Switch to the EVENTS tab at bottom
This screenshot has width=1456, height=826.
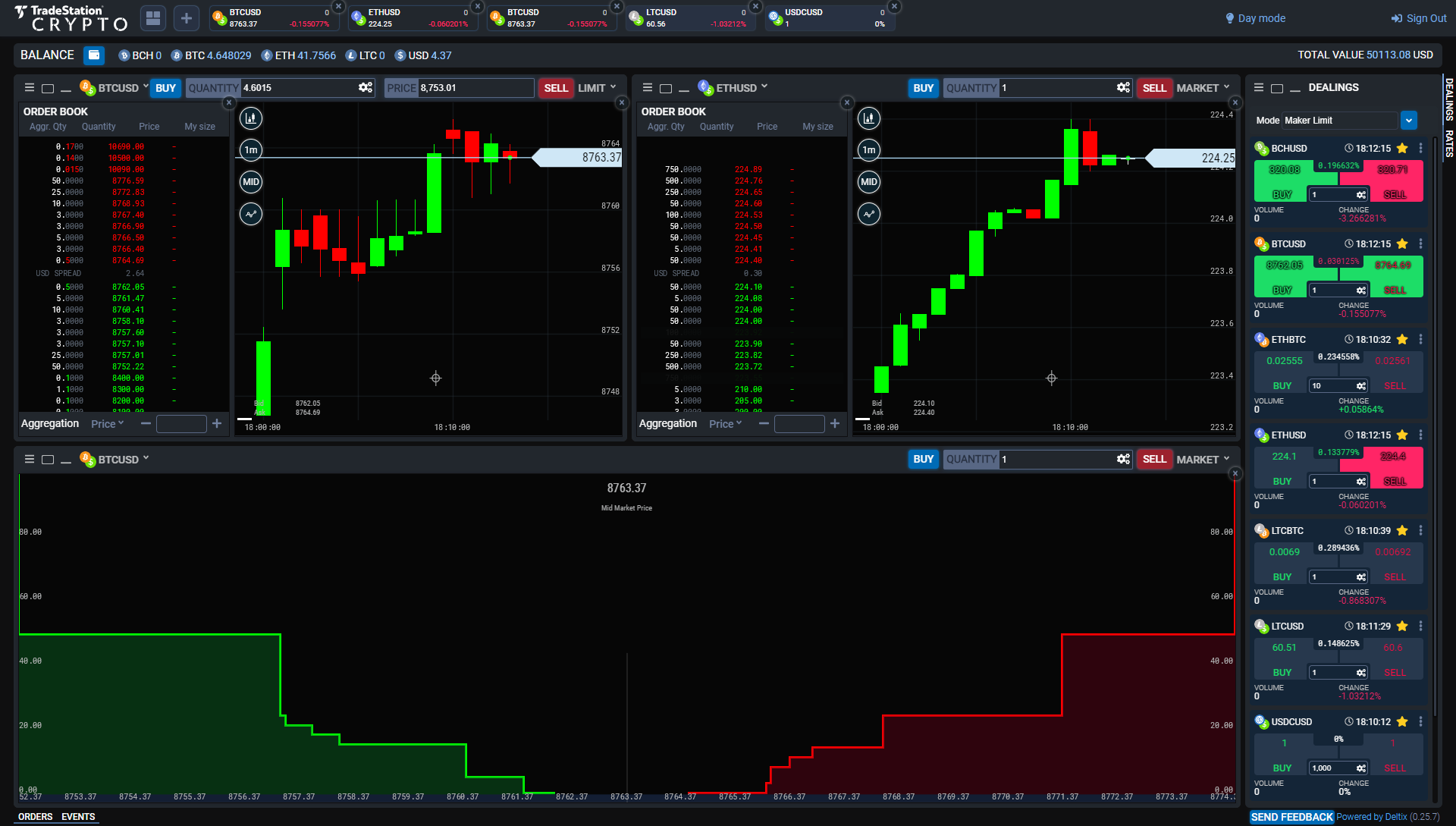(78, 817)
